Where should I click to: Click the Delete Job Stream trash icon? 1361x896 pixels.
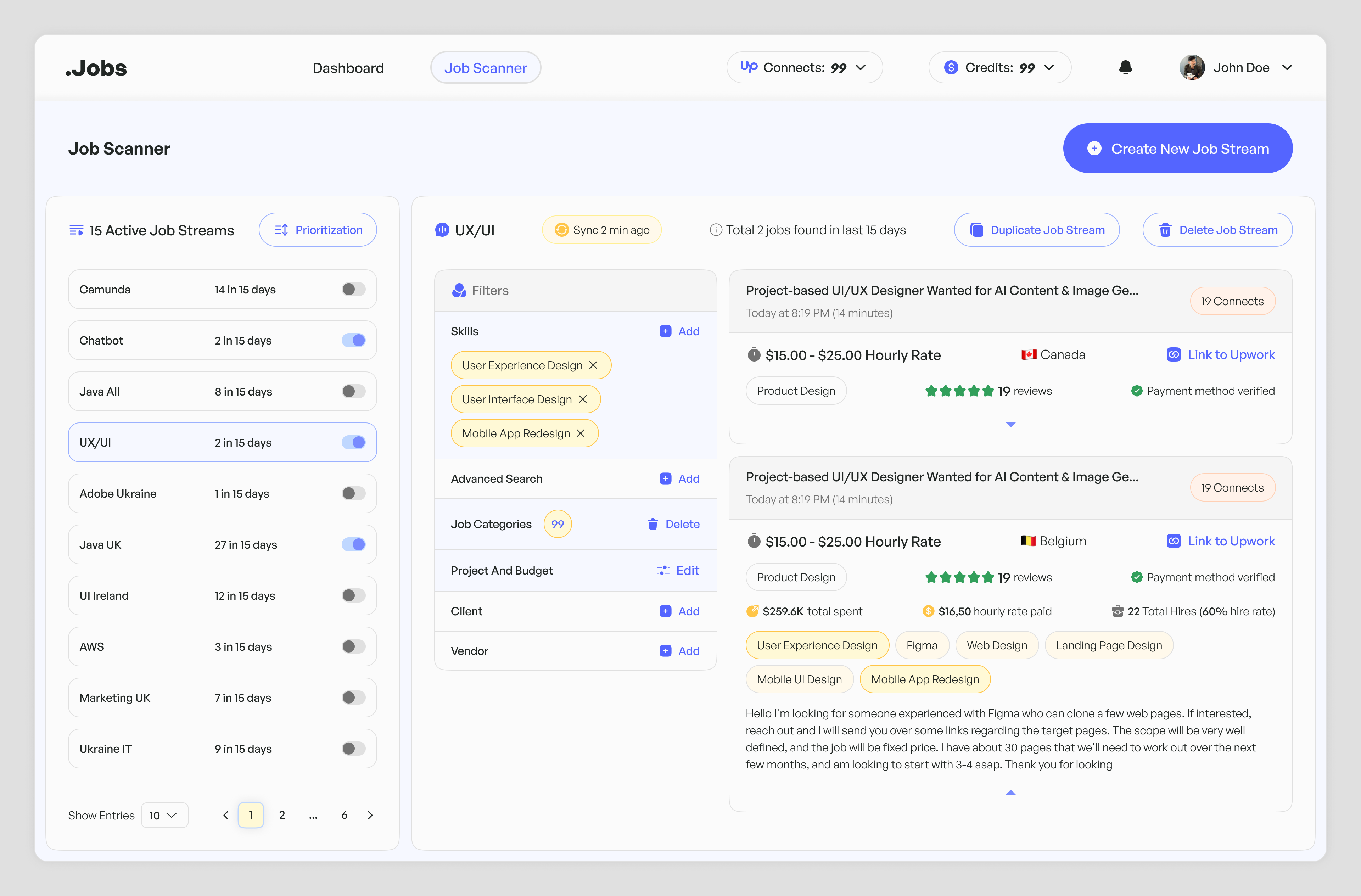point(1165,229)
